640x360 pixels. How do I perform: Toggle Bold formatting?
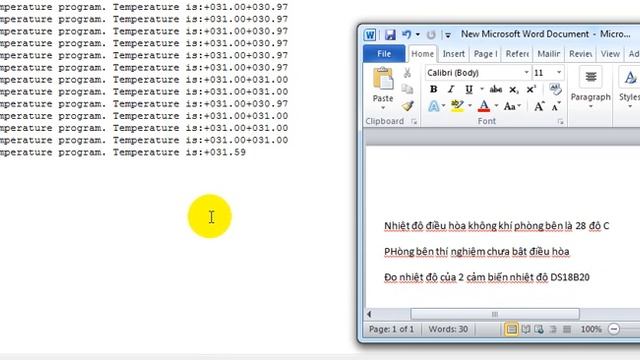[433, 89]
